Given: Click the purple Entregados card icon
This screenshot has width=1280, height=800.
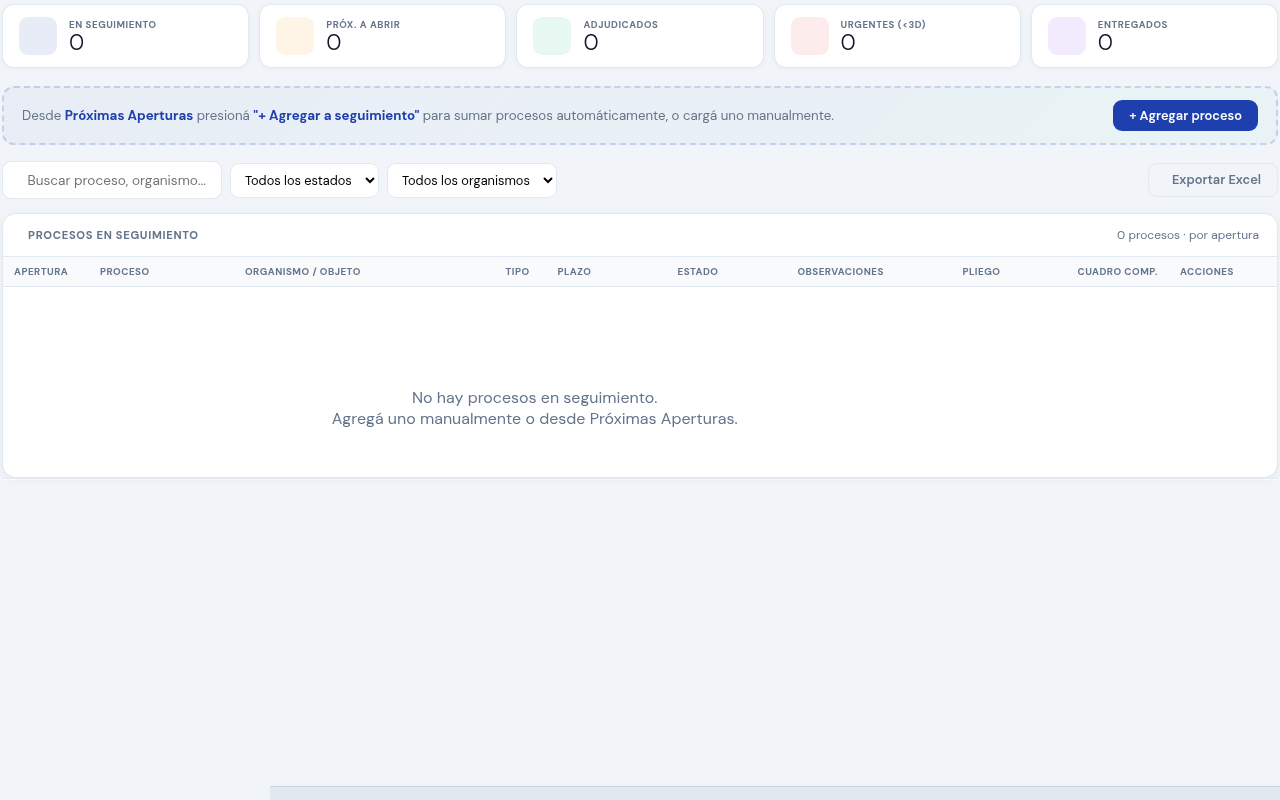Looking at the screenshot, I should (x=1067, y=36).
